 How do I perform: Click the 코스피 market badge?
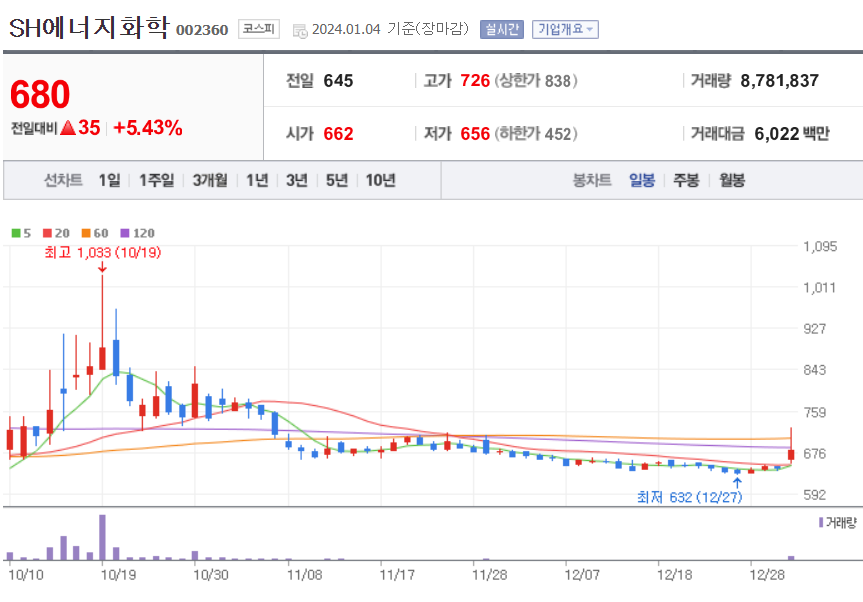coord(259,29)
